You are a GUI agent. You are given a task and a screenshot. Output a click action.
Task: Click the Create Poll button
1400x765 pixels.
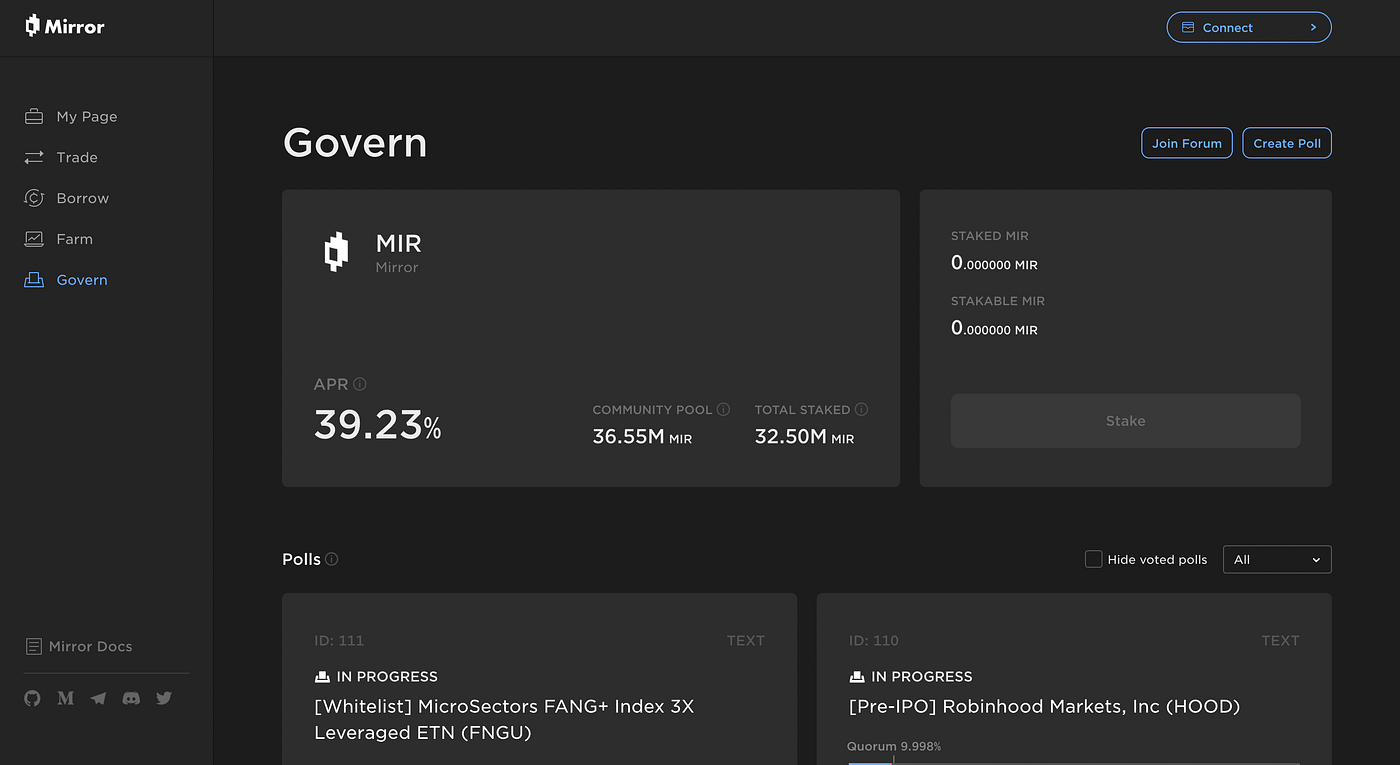coord(1287,143)
